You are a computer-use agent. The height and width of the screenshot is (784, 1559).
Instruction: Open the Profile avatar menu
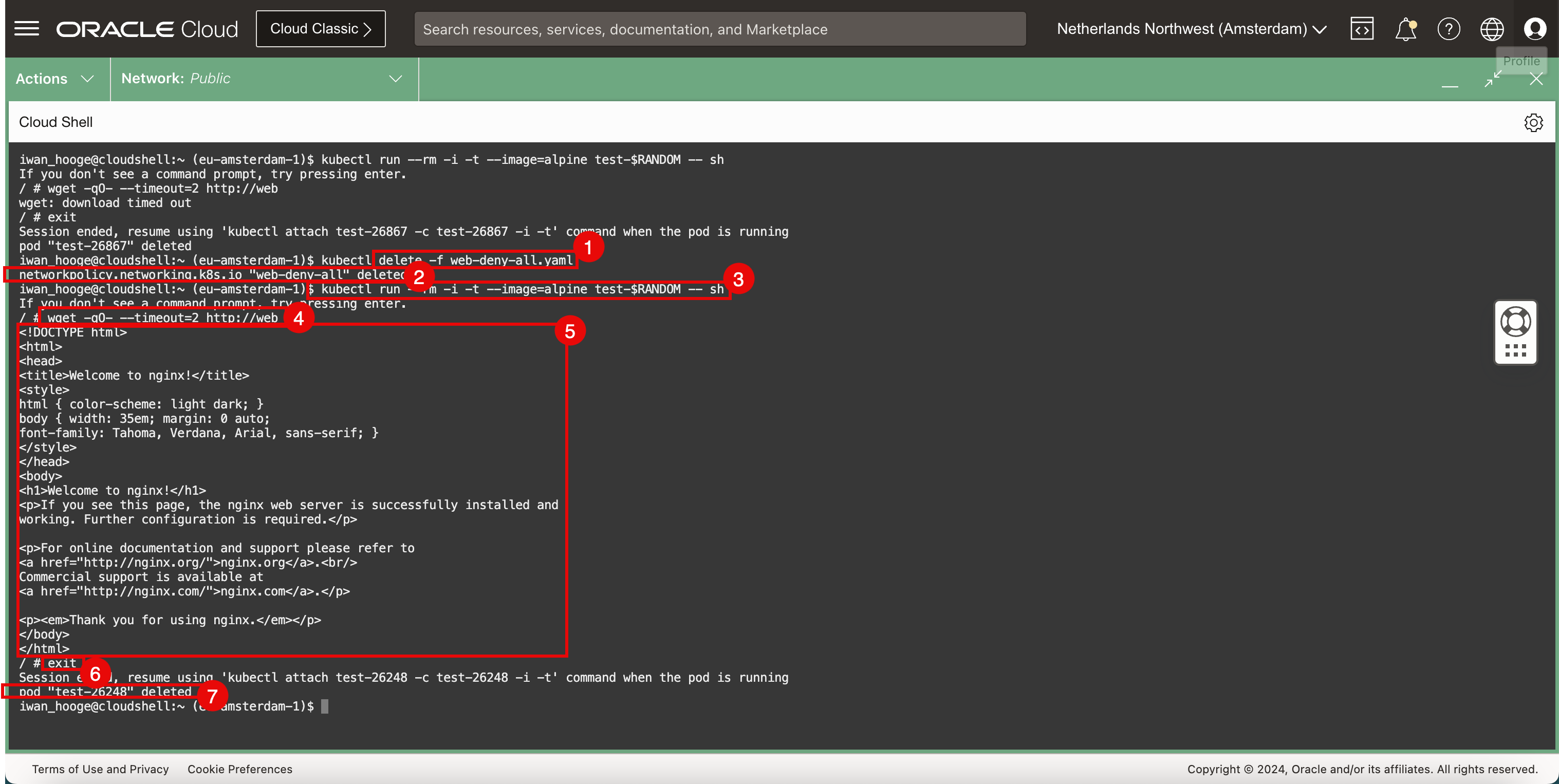tap(1535, 28)
